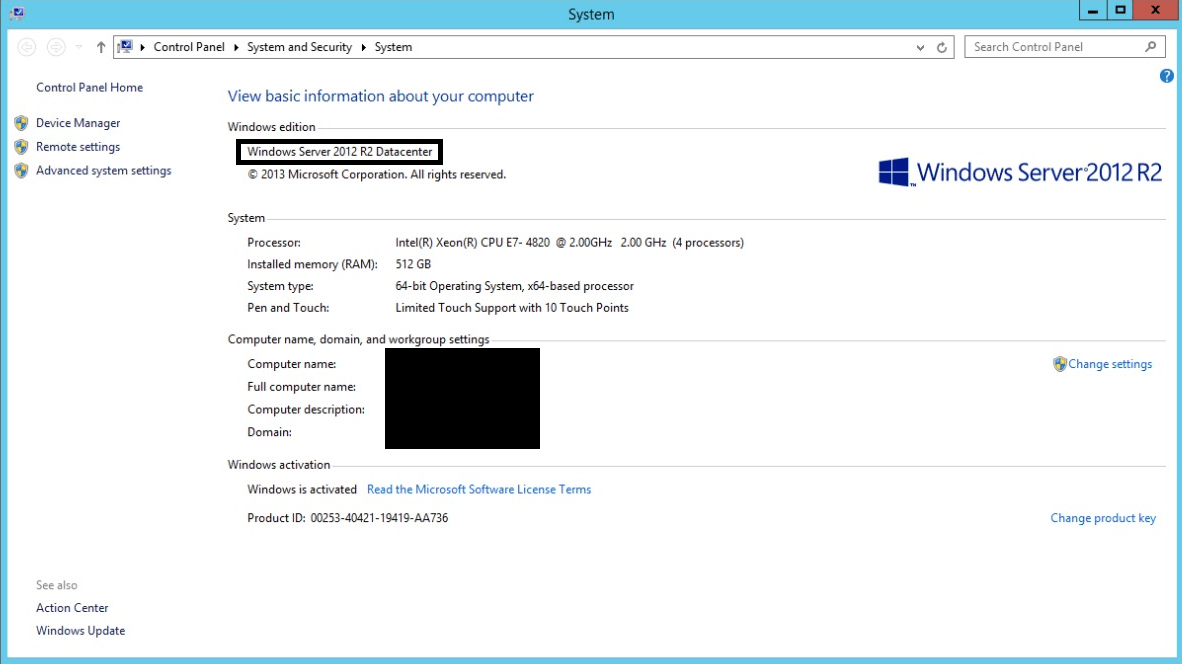Open Advanced system settings
Viewport: 1182px width, 664px height.
click(x=104, y=170)
